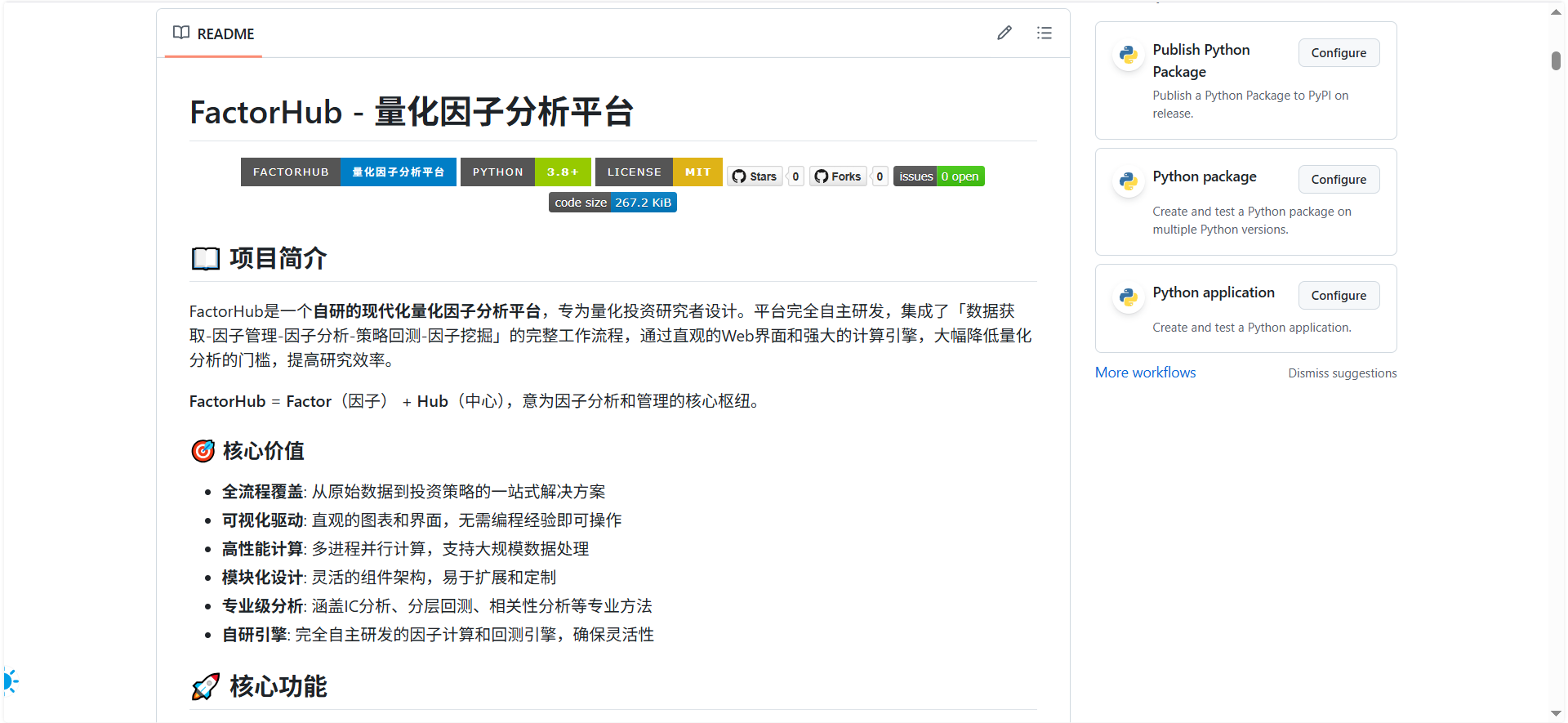1568x723 pixels.
Task: Configure the Python application workflow
Action: [1338, 296]
